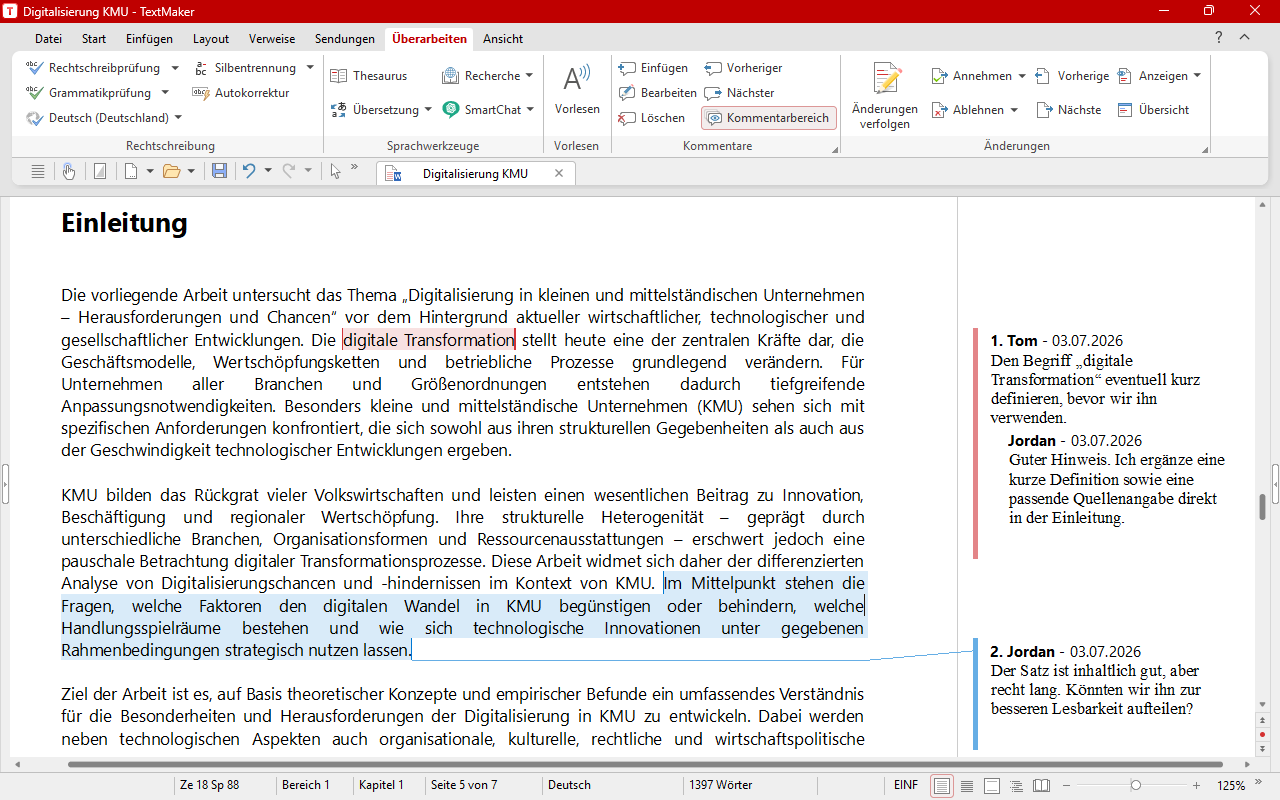Reject the change with Ablehnen
Image resolution: width=1280 pixels, height=800 pixels.
(x=967, y=110)
